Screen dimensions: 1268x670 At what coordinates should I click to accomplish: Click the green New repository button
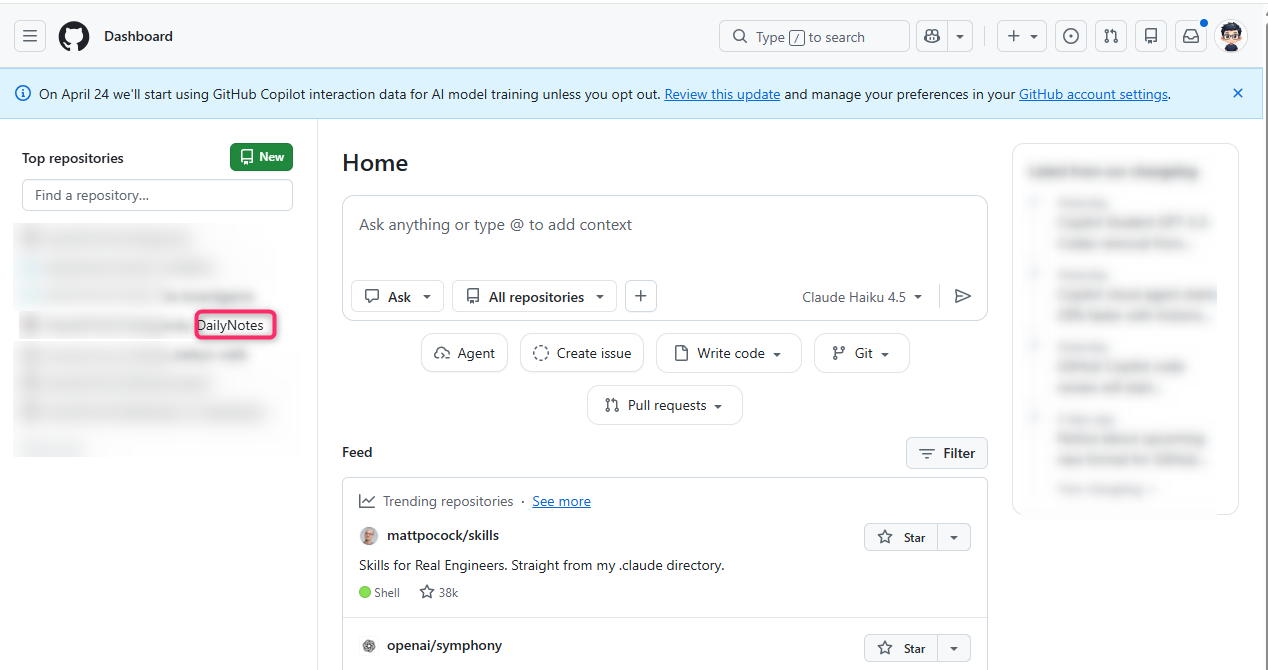(x=261, y=157)
